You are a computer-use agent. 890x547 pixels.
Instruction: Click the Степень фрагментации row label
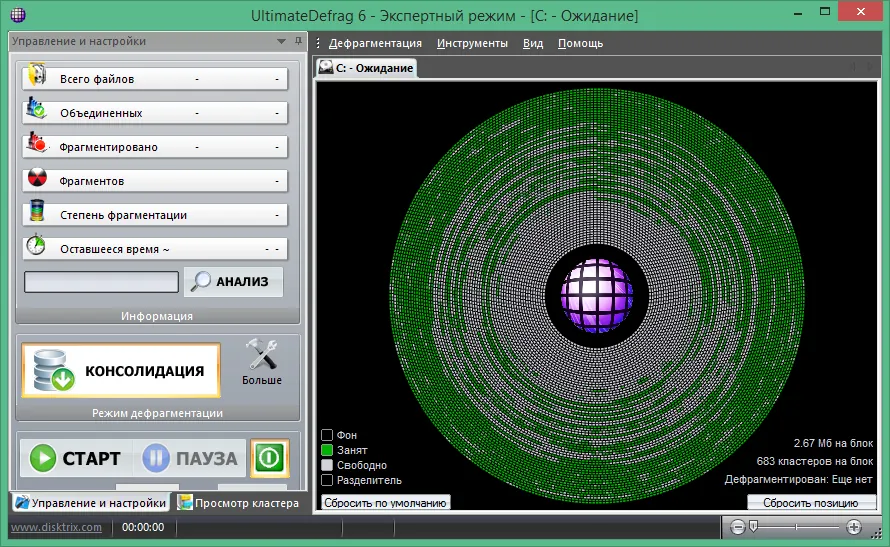(x=123, y=215)
